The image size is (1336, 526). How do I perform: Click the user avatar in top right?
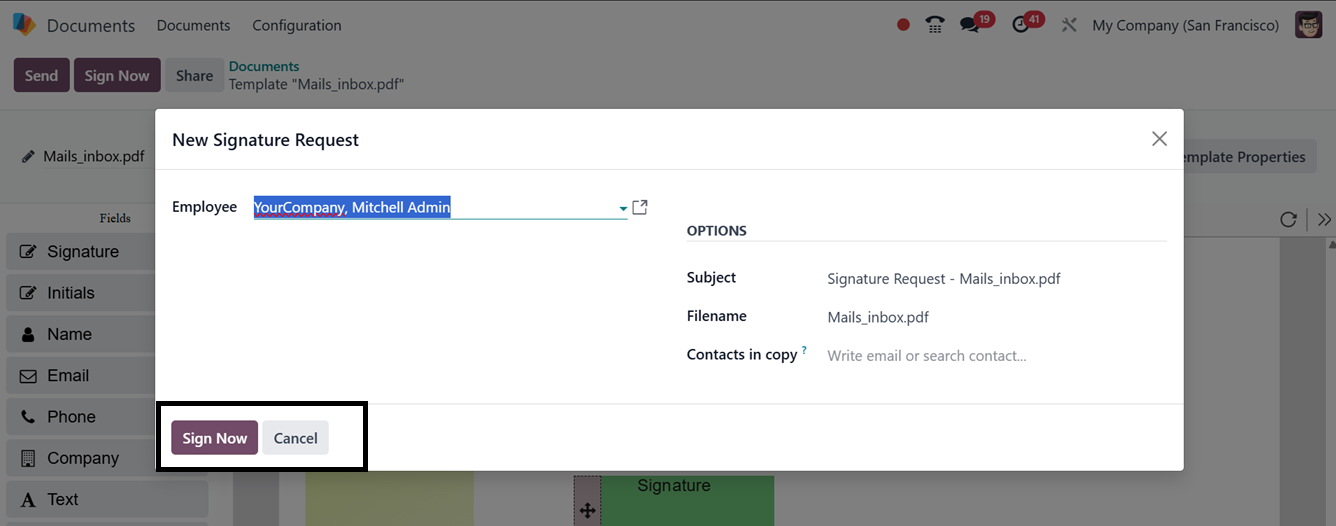[1308, 25]
